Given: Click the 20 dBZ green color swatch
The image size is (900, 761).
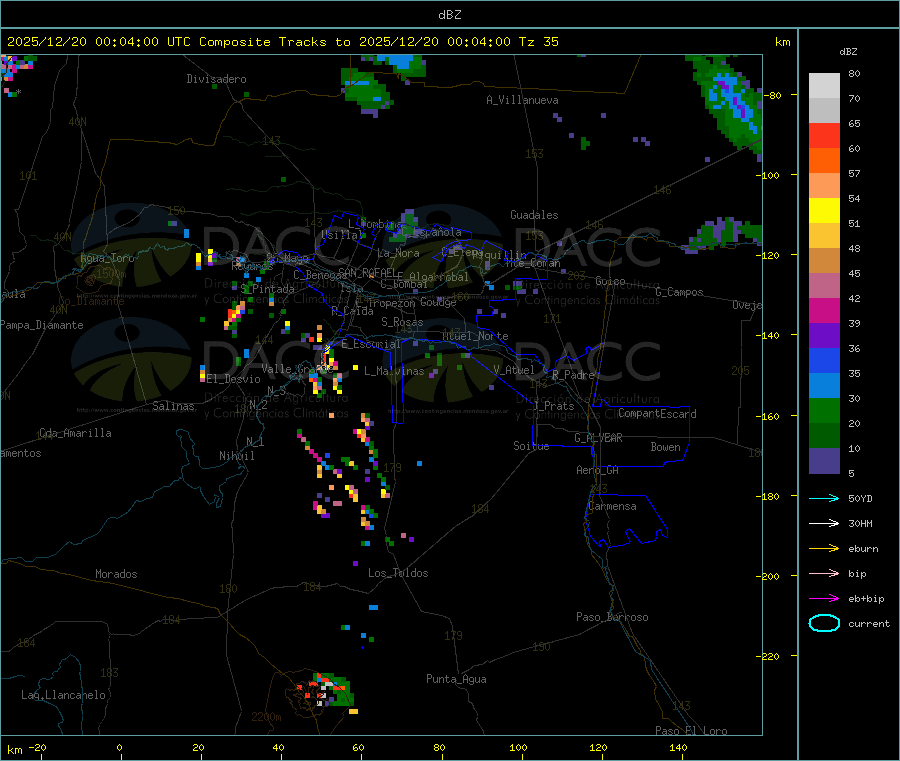Looking at the screenshot, I should tap(824, 436).
